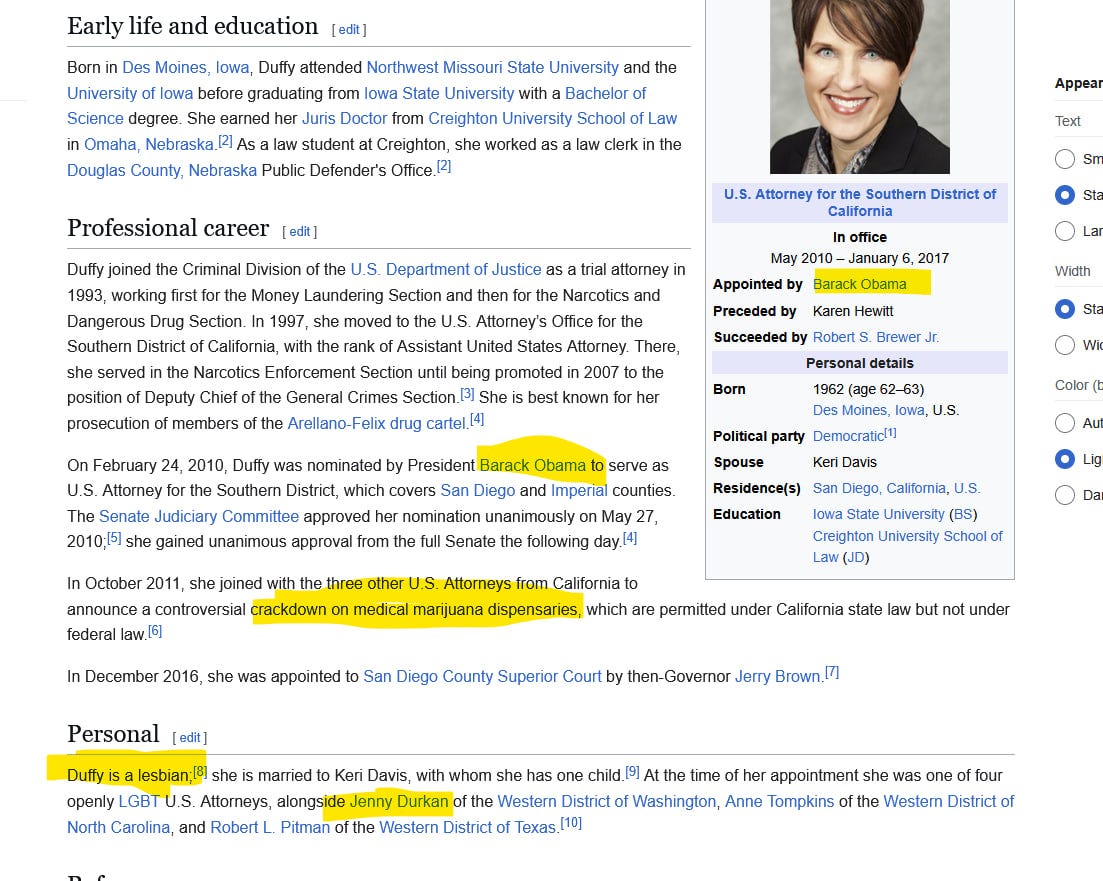Screen dimensions: 1103x881
Task: Click citation [8] after lesbian
Action: (x=200, y=771)
